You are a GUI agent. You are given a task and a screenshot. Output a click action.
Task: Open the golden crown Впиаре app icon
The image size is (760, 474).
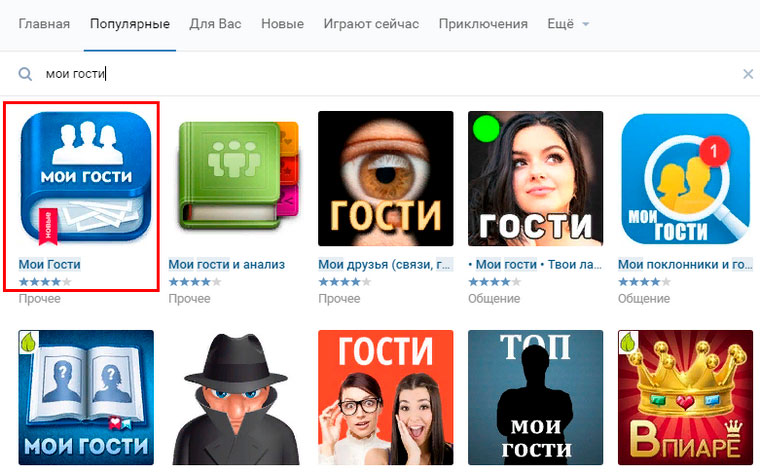coord(685,397)
